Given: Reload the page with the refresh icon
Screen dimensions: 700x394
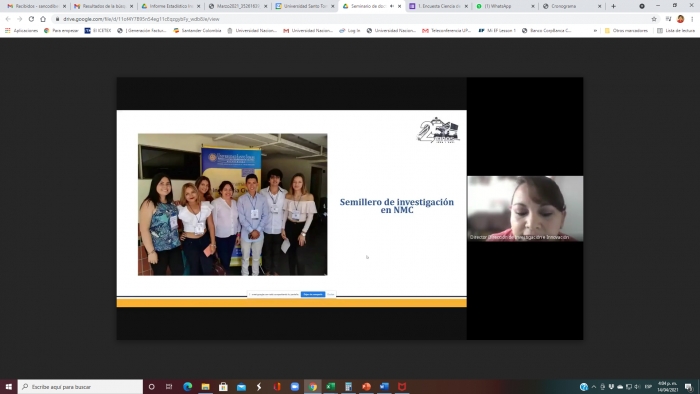Looking at the screenshot, I should [31, 19].
